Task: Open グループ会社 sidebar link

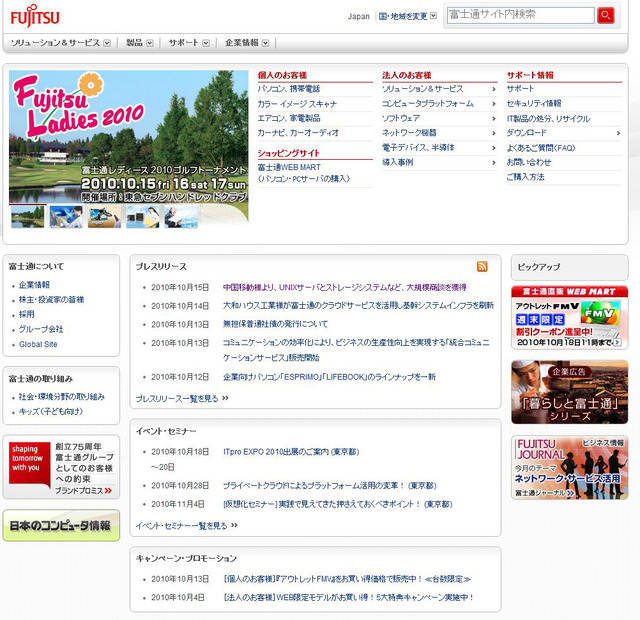Action: pos(41,329)
